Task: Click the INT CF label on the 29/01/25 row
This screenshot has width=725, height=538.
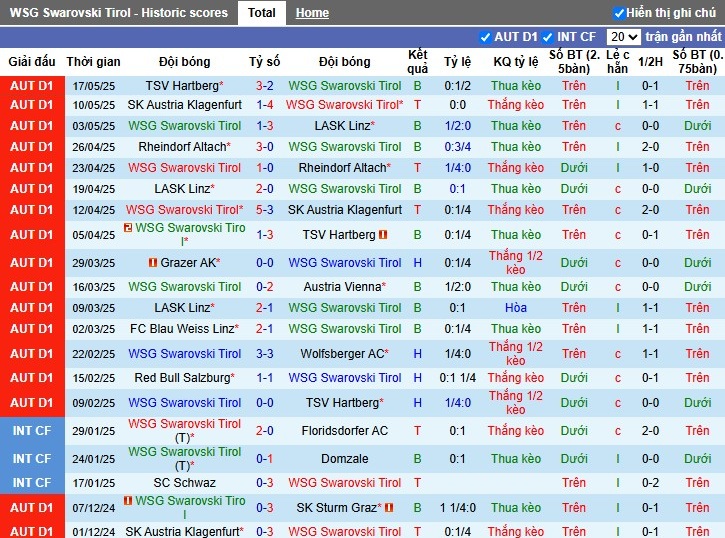Action: [x=32, y=431]
